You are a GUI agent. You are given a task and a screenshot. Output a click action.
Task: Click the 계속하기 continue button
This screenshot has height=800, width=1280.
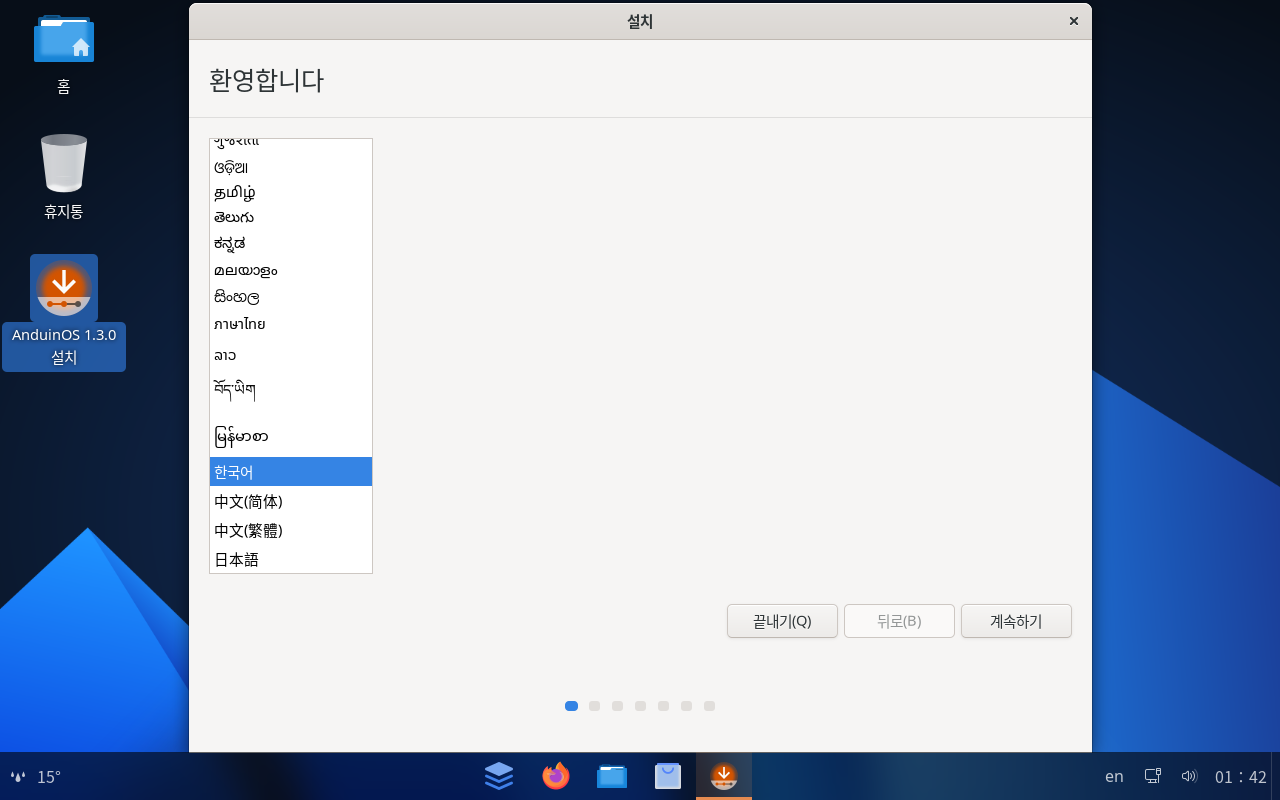pyautogui.click(x=1016, y=621)
